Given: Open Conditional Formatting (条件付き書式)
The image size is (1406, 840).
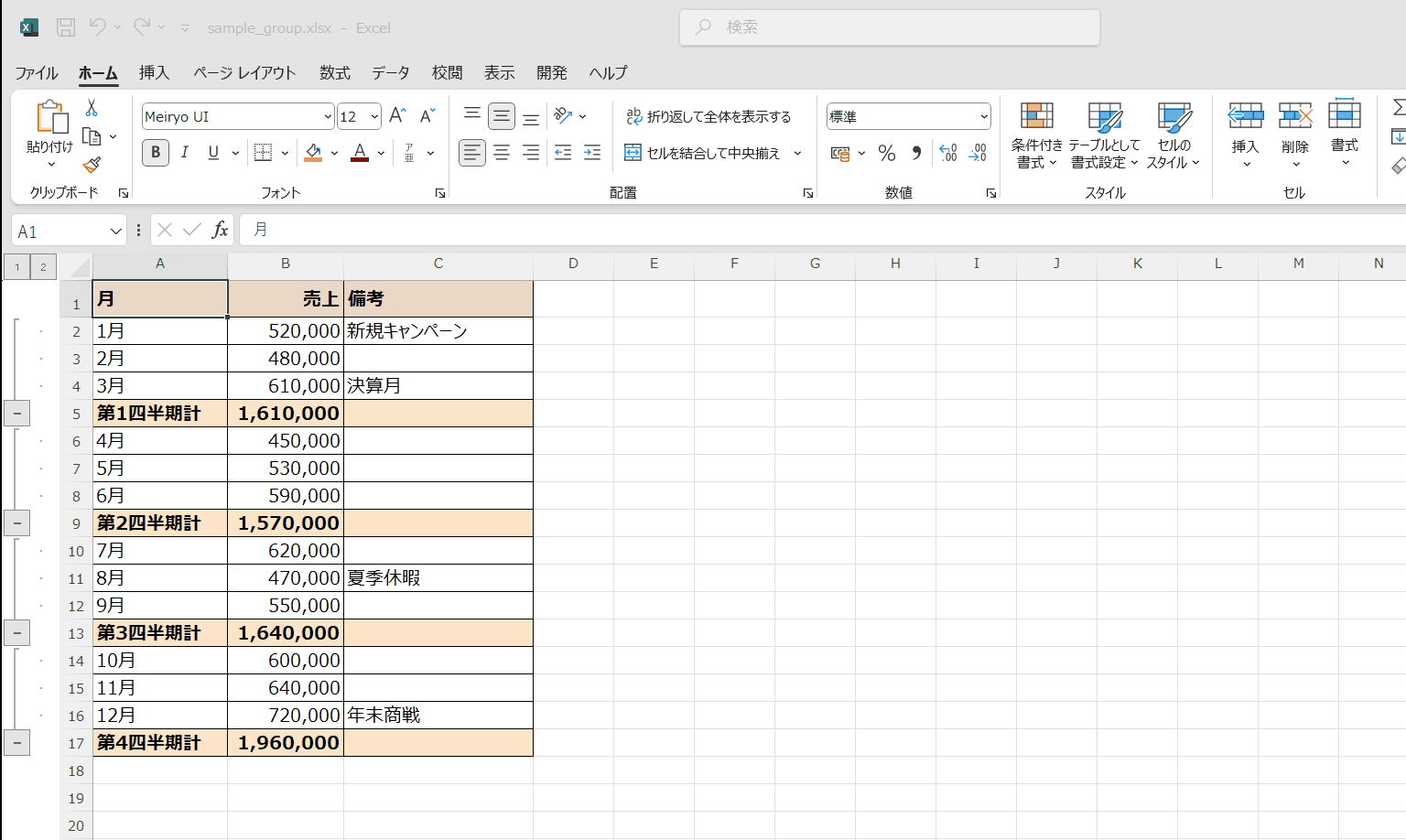Looking at the screenshot, I should coord(1036,135).
